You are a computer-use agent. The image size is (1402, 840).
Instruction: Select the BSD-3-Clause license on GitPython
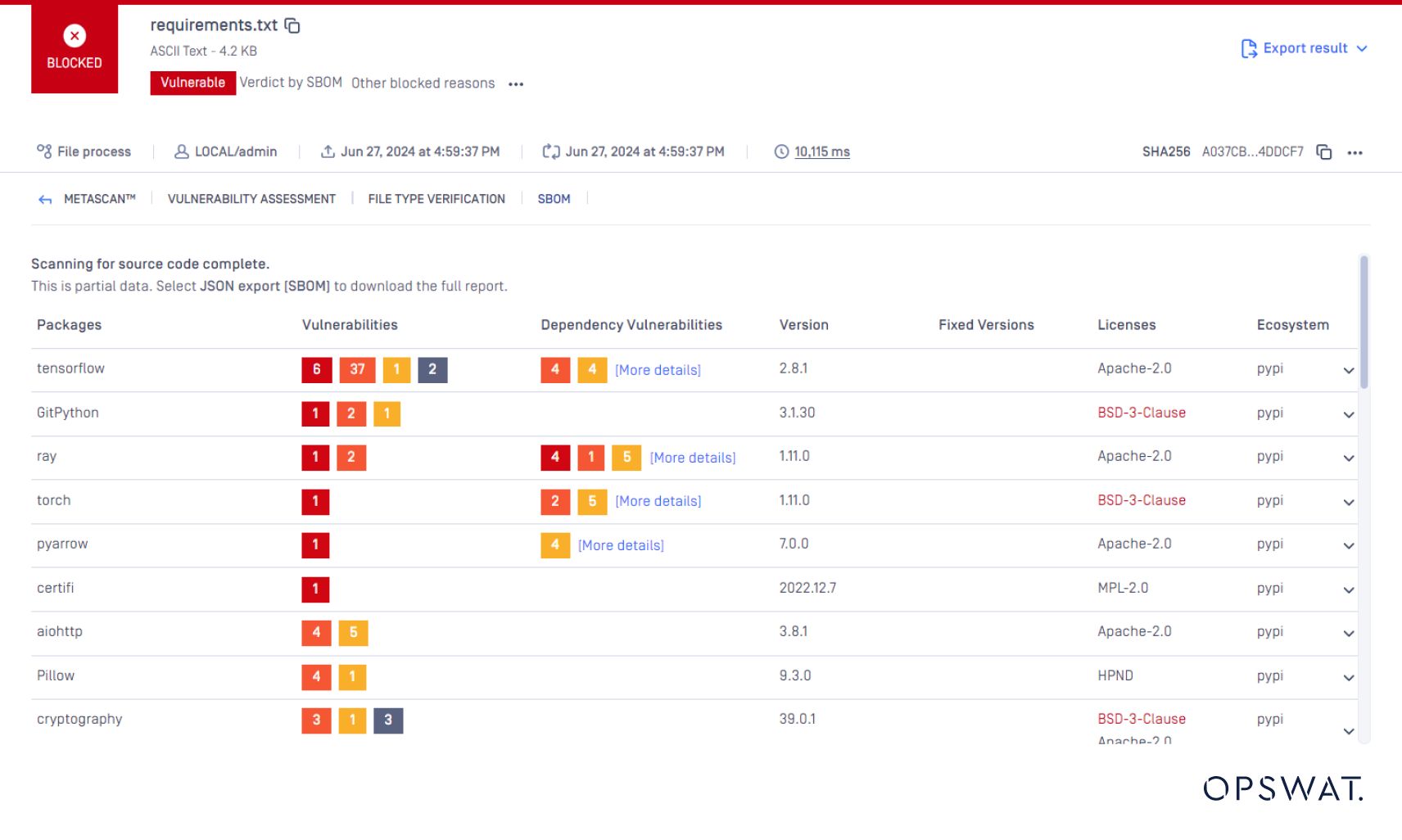pos(1141,413)
